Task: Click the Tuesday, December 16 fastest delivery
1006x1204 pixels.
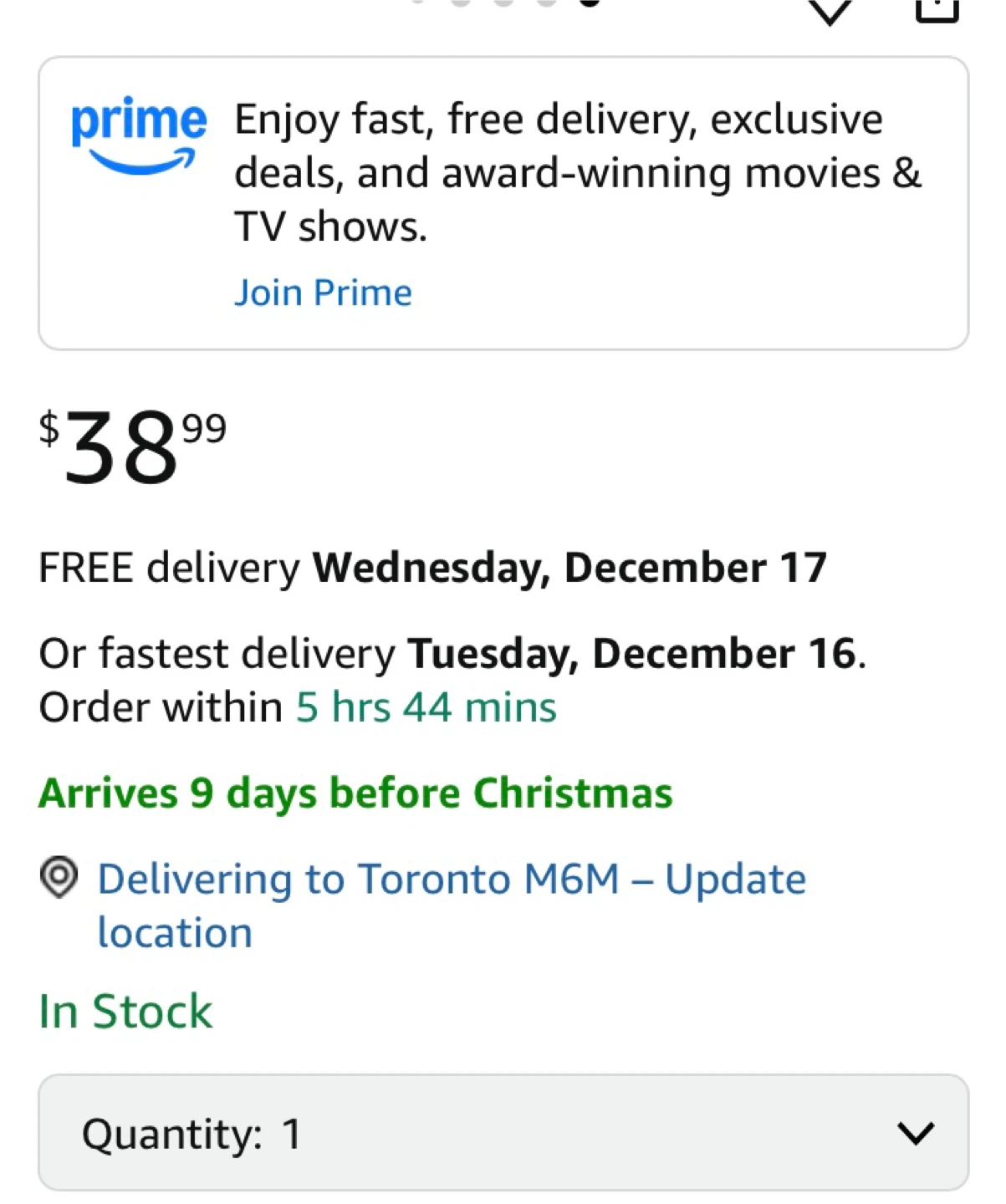Action: point(633,654)
